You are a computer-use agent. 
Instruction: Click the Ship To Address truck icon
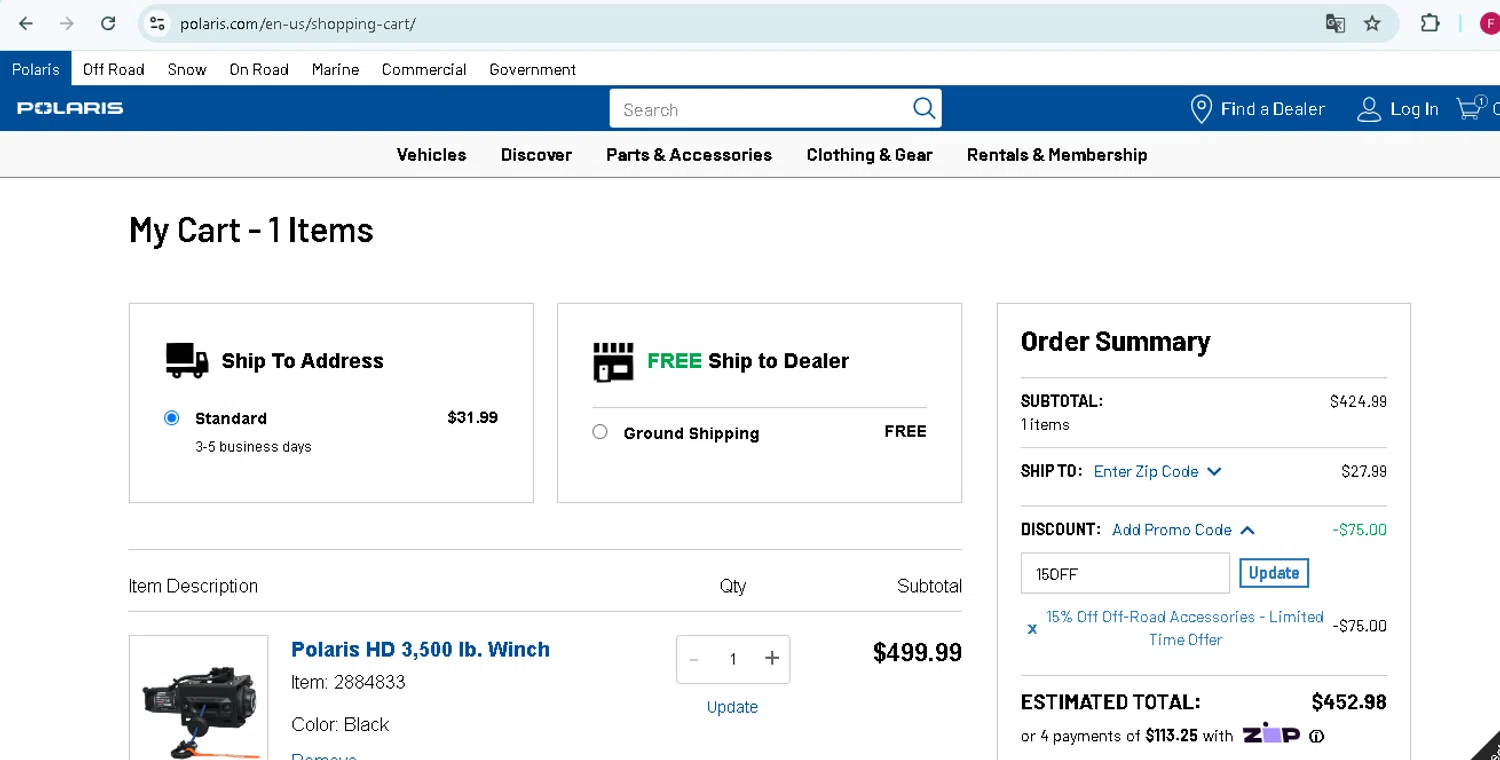(x=187, y=361)
